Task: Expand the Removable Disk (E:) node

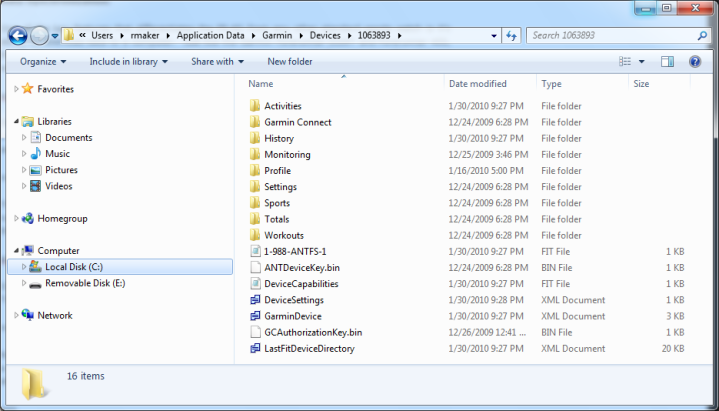Action: (x=24, y=283)
